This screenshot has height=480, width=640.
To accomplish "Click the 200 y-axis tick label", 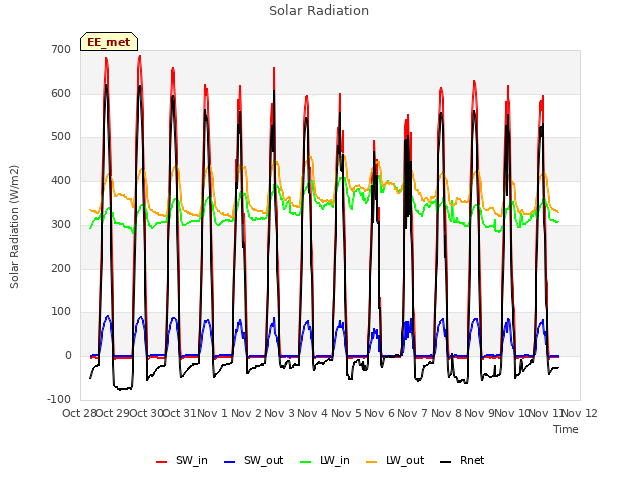I will tap(61, 268).
